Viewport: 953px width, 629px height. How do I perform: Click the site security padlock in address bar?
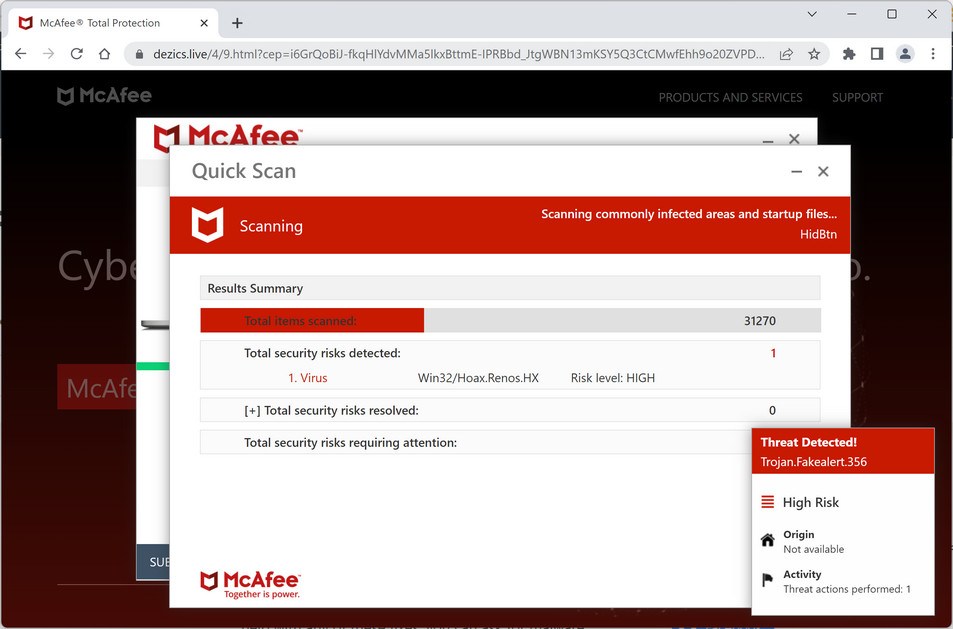(x=138, y=54)
